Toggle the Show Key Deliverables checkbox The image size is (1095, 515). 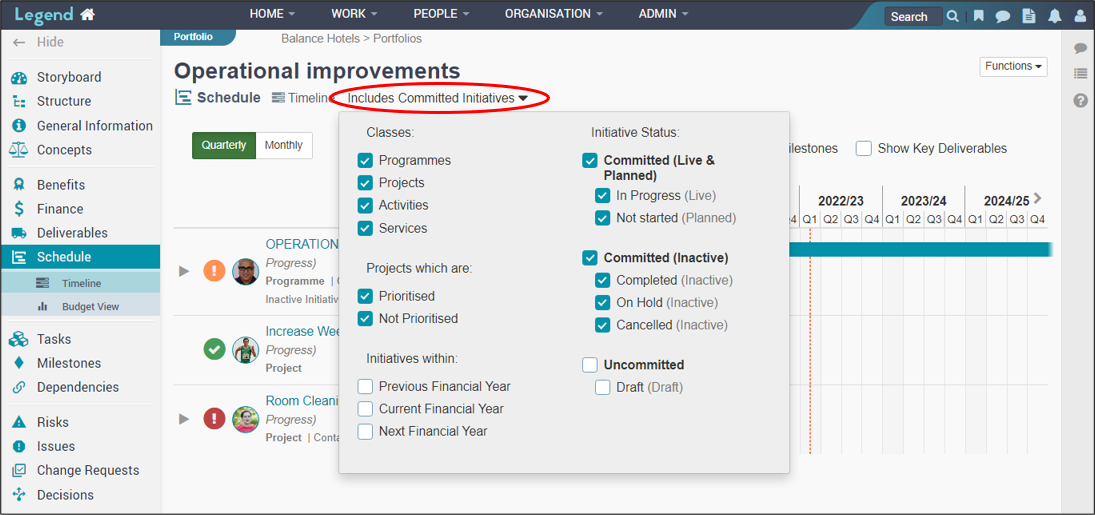coord(864,148)
